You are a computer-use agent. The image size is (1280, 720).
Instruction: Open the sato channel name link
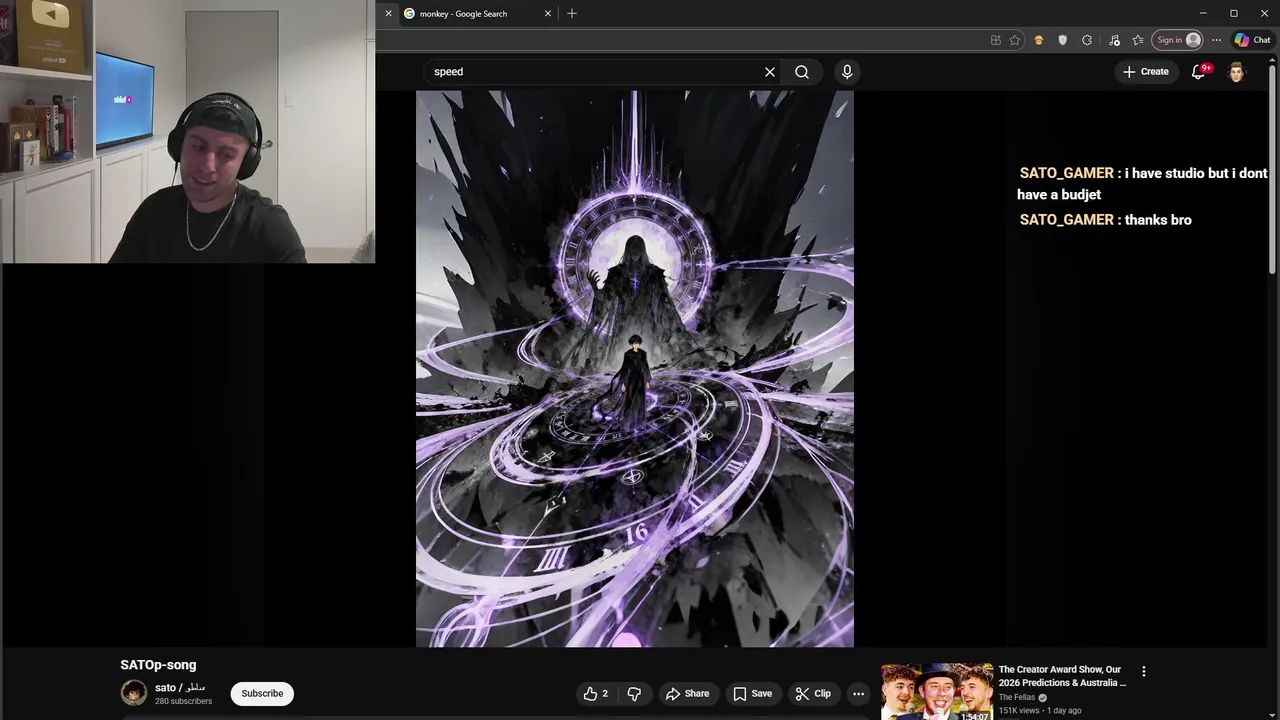point(180,688)
